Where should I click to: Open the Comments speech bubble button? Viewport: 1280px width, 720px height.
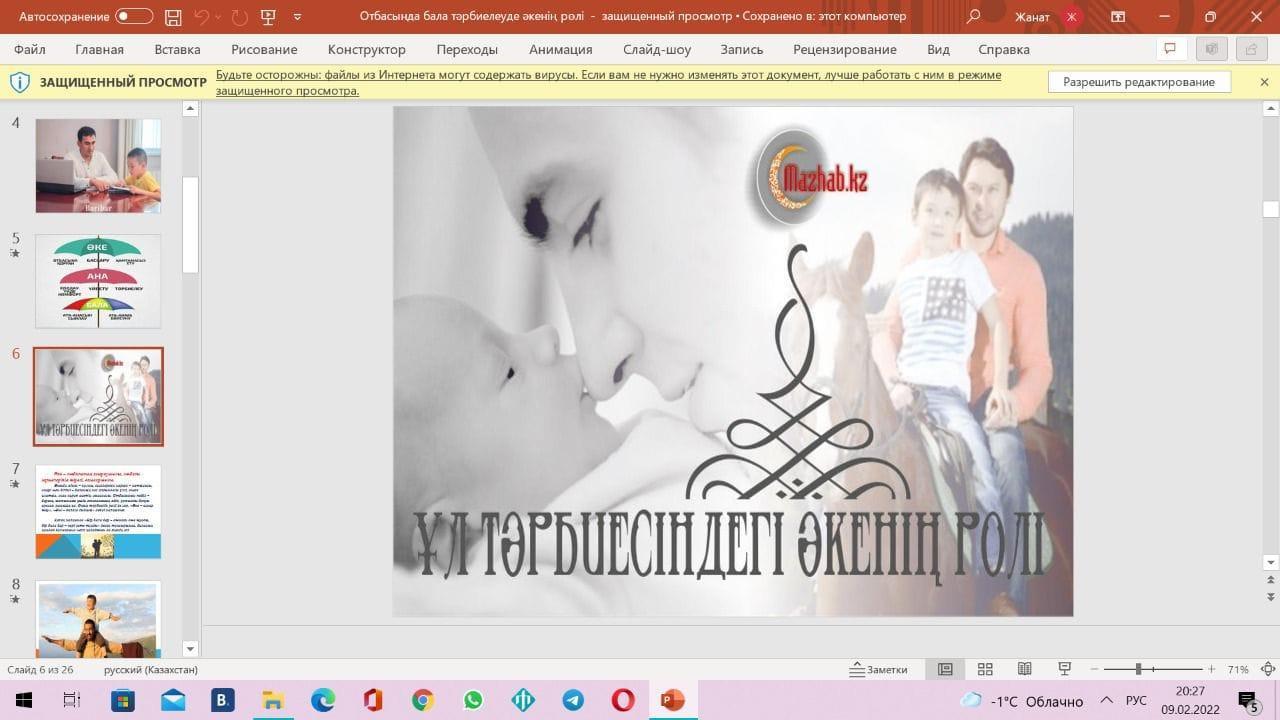click(1169, 49)
